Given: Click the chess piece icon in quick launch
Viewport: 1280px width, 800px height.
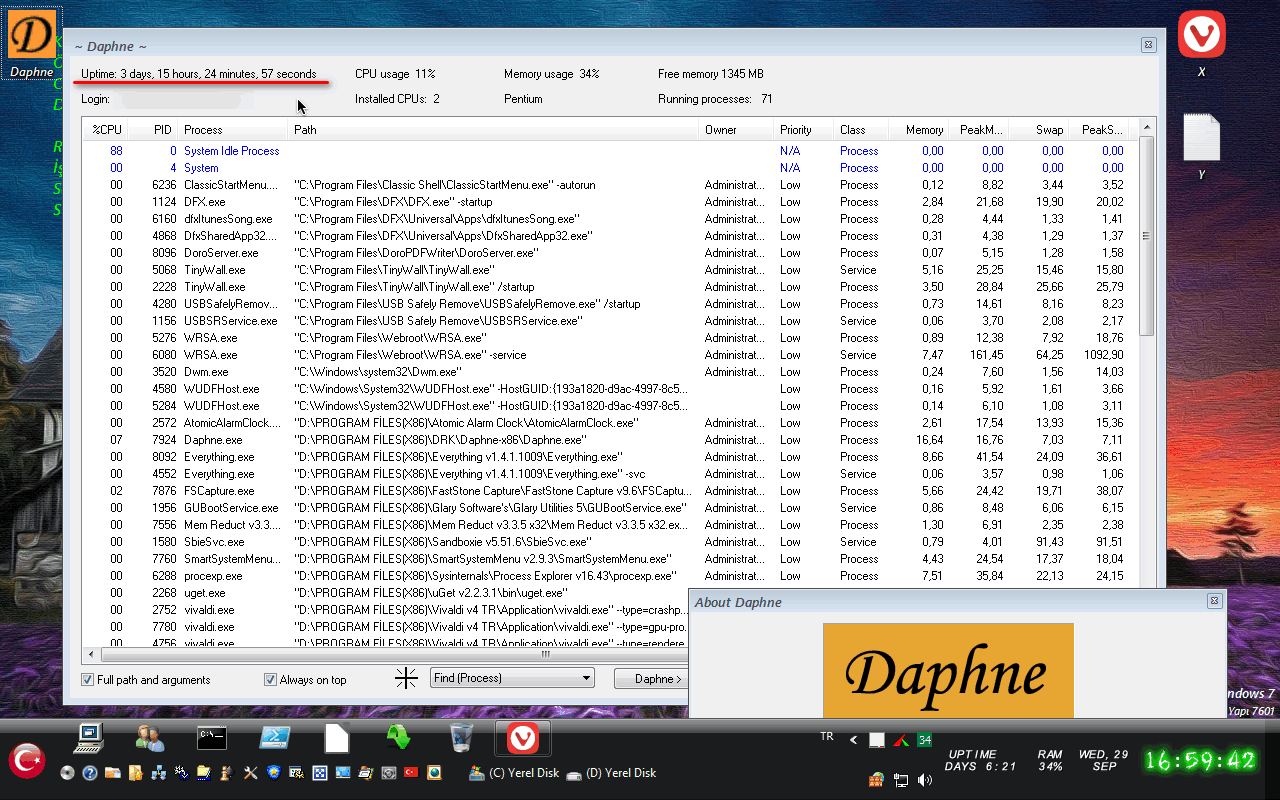Looking at the screenshot, I should pos(227,773).
